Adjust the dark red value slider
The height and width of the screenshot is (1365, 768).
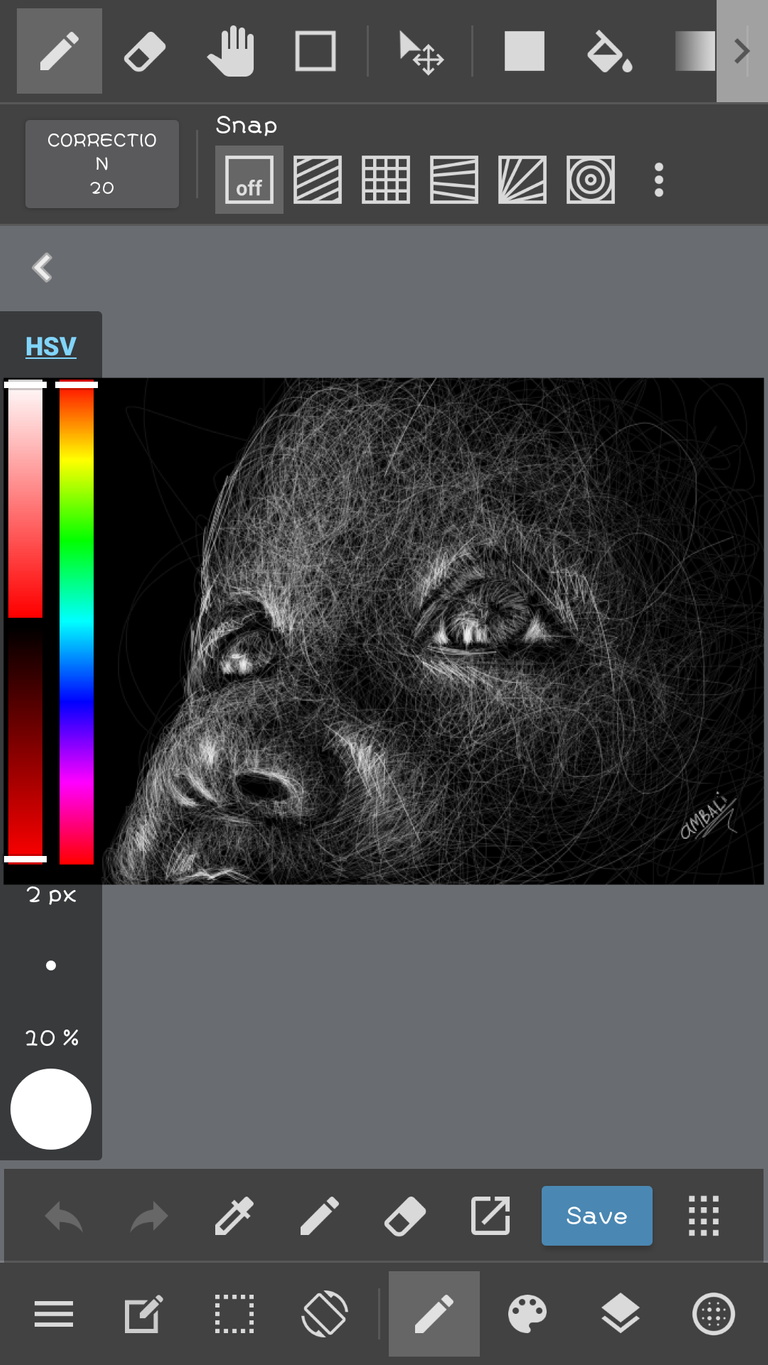(x=25, y=740)
